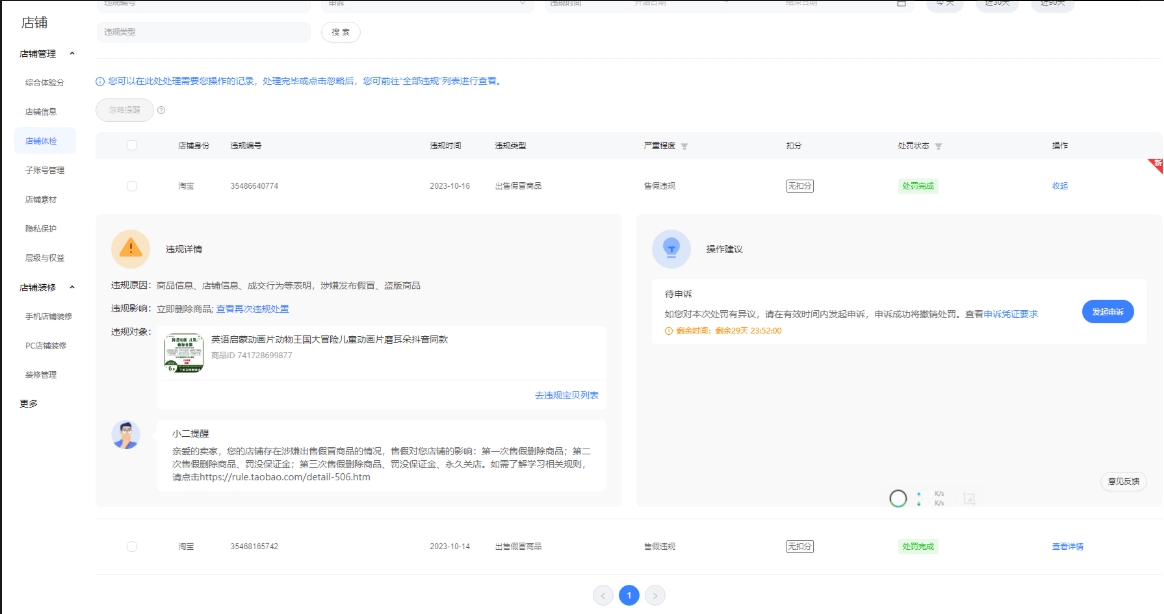
Task: Open 子账号管理 in the sidebar
Action: coord(44,170)
